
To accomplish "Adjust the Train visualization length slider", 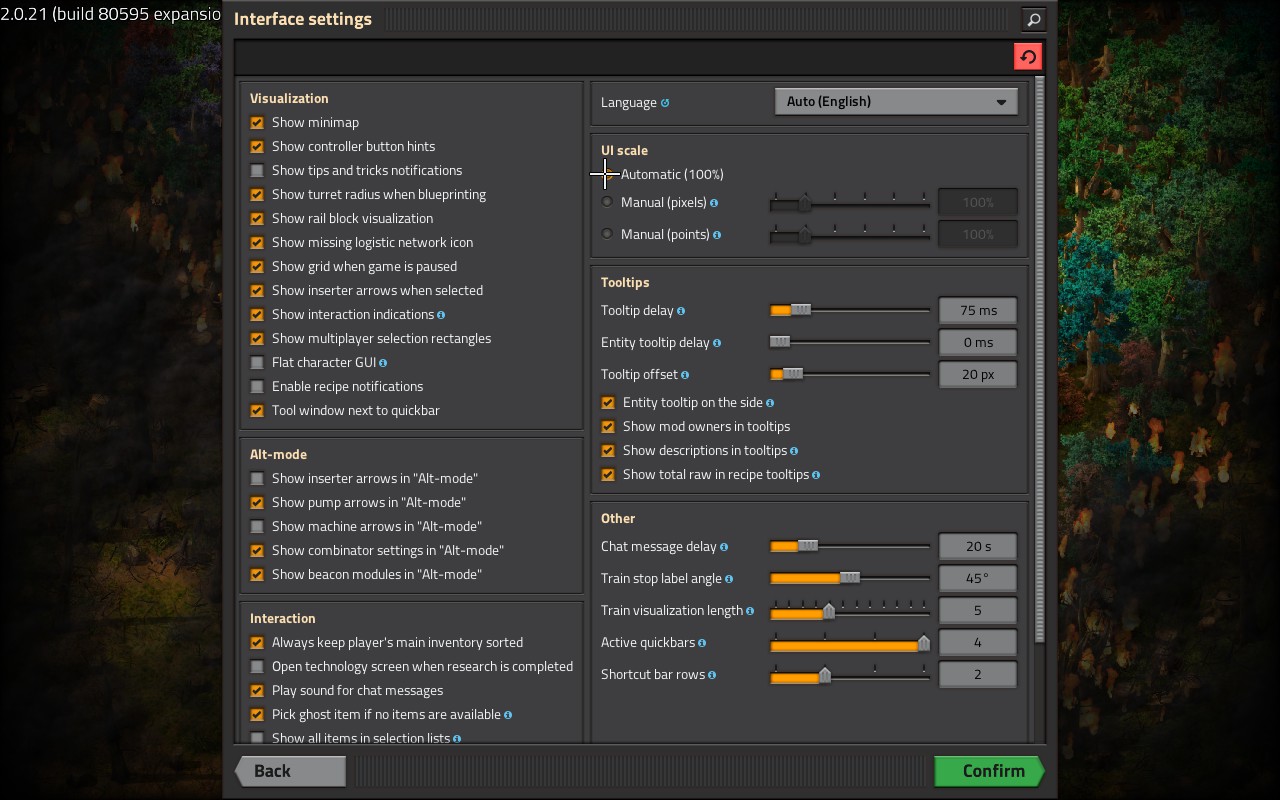I will click(850, 611).
